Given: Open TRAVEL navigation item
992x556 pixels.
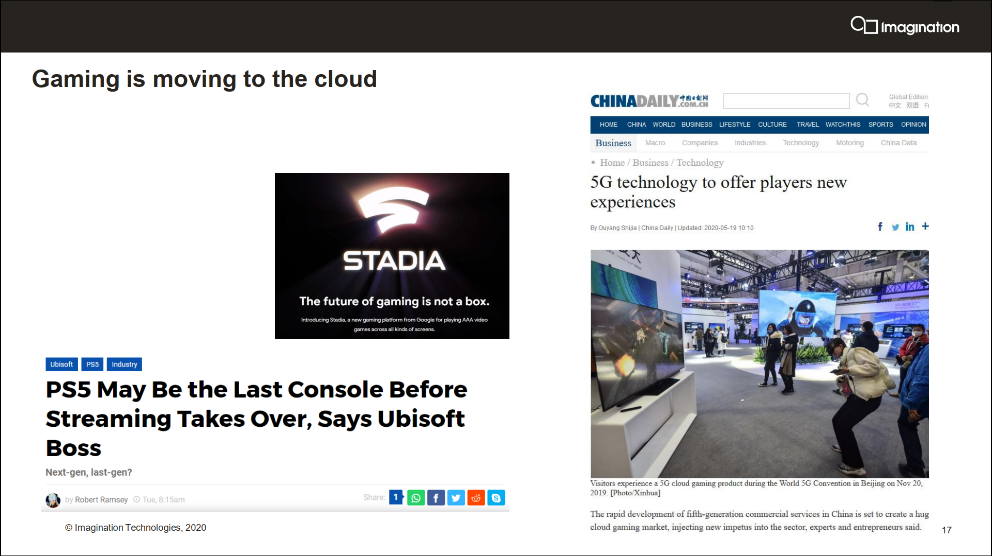Looking at the screenshot, I should pos(807,125).
